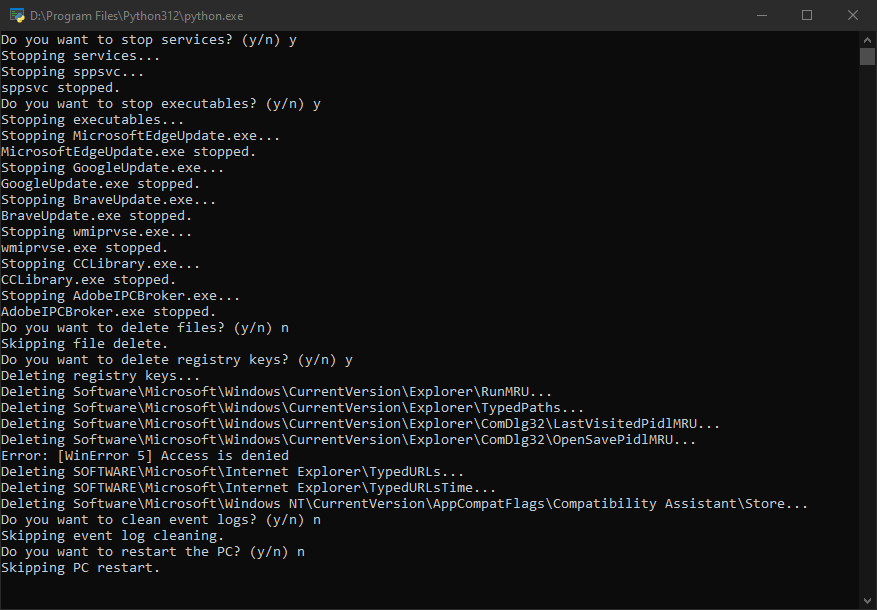This screenshot has width=877, height=610.
Task: Open the system menu via the Python console icon
Action: [x=16, y=15]
